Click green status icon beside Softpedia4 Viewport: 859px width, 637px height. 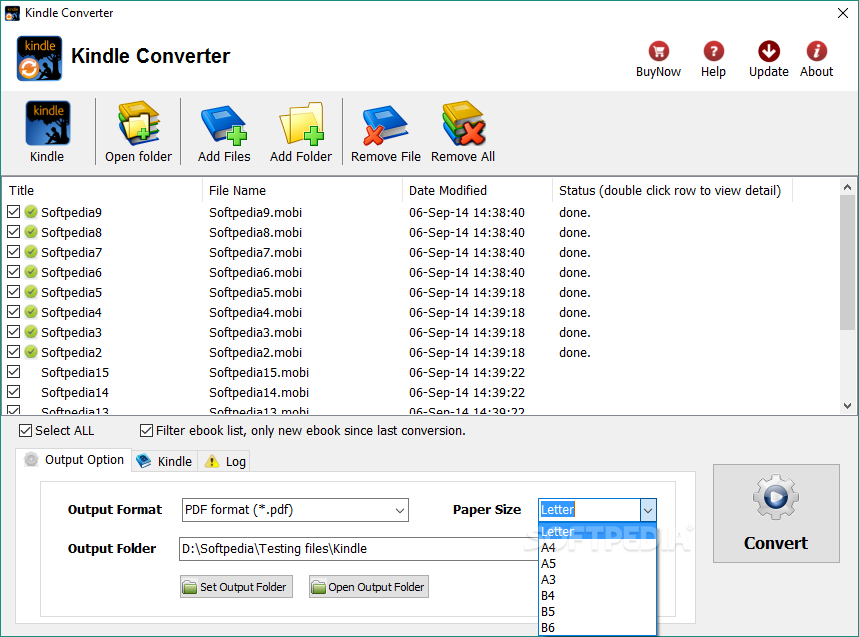click(31, 312)
